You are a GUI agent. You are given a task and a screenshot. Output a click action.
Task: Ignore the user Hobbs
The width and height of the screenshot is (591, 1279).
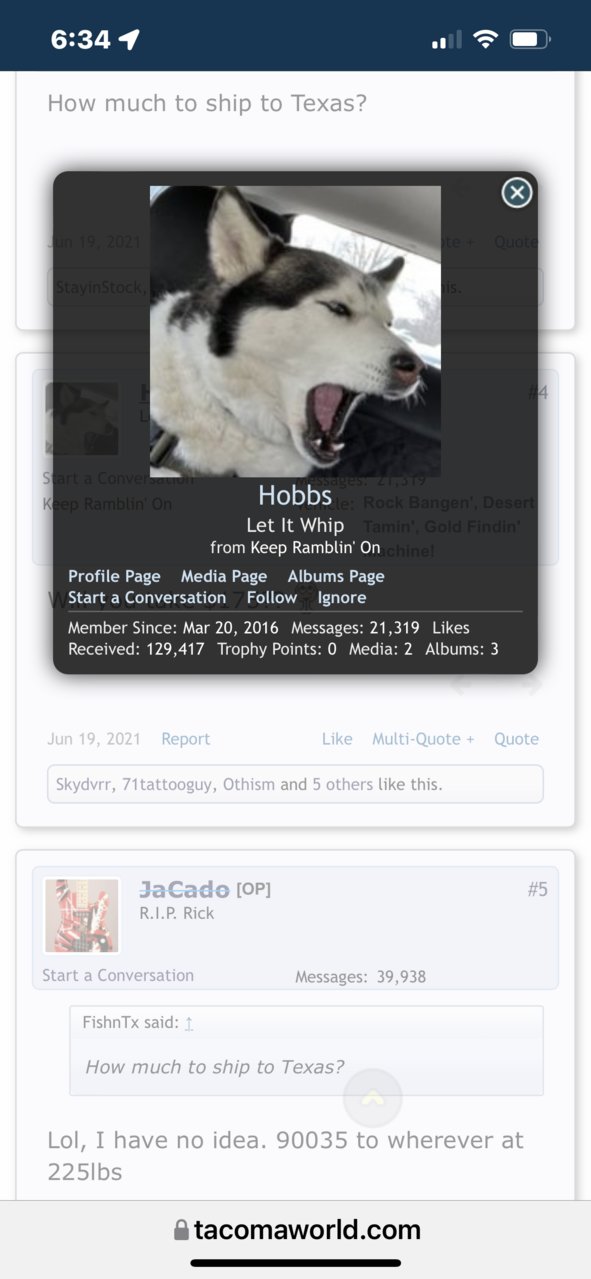[342, 598]
